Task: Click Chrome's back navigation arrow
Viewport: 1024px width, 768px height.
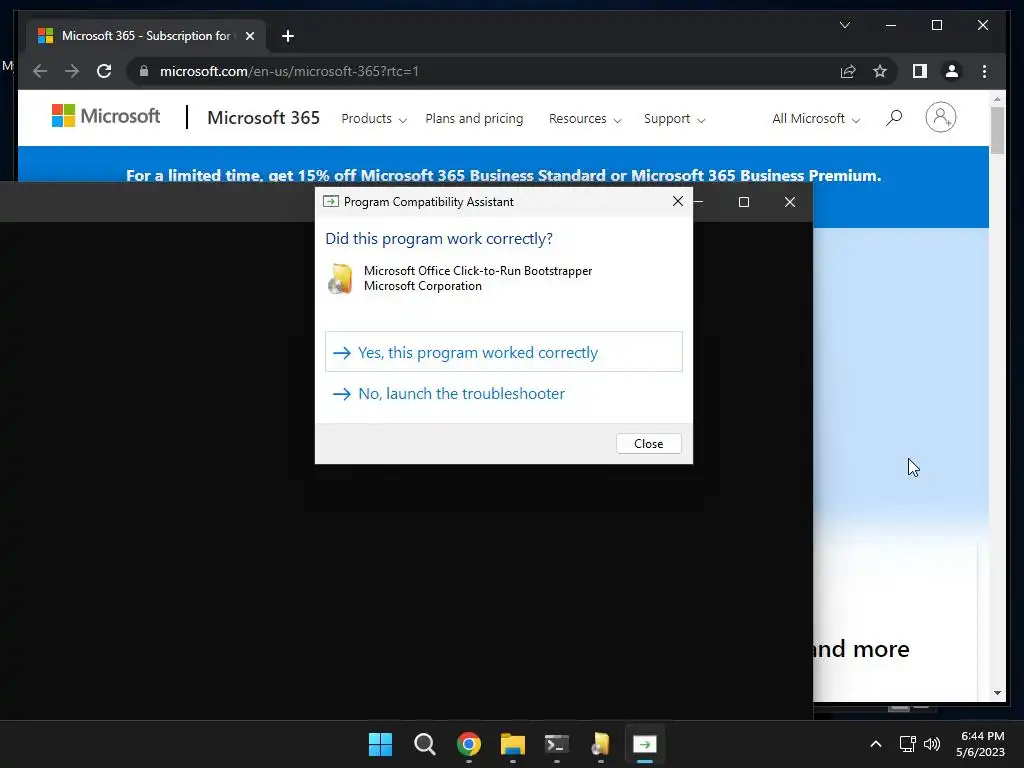Action: tap(40, 71)
